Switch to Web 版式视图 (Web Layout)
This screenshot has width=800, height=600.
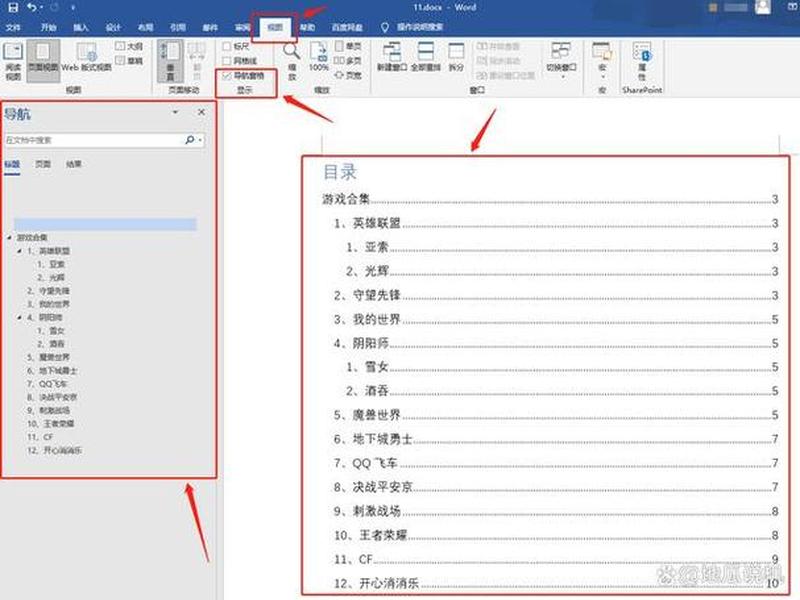86,57
